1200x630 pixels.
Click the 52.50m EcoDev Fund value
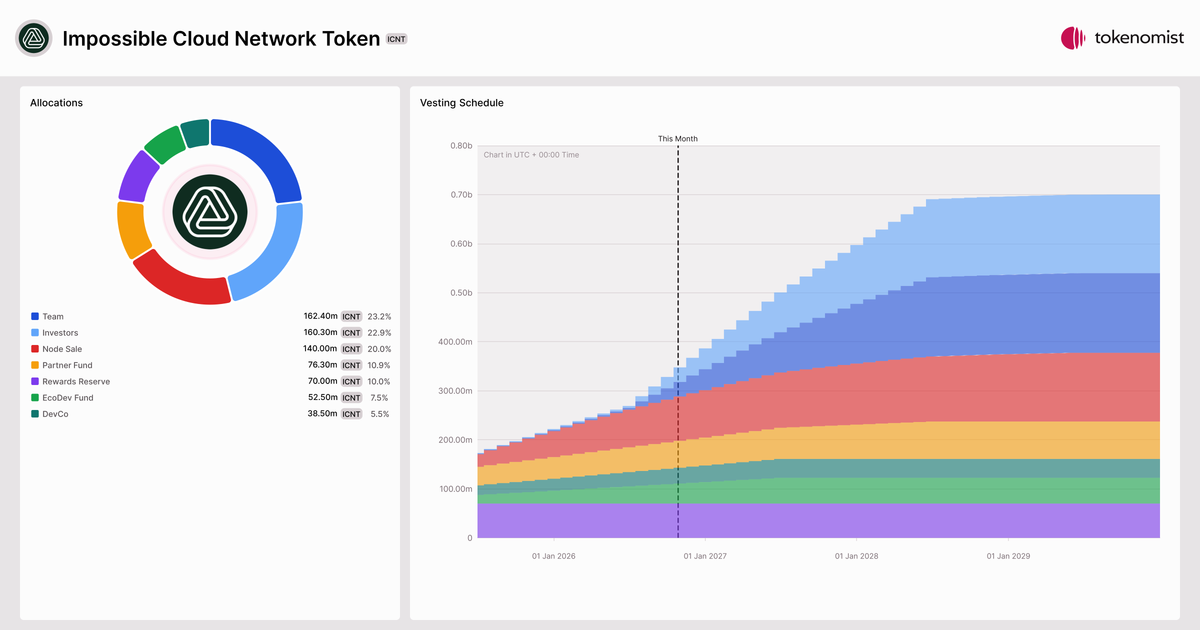[x=322, y=398]
